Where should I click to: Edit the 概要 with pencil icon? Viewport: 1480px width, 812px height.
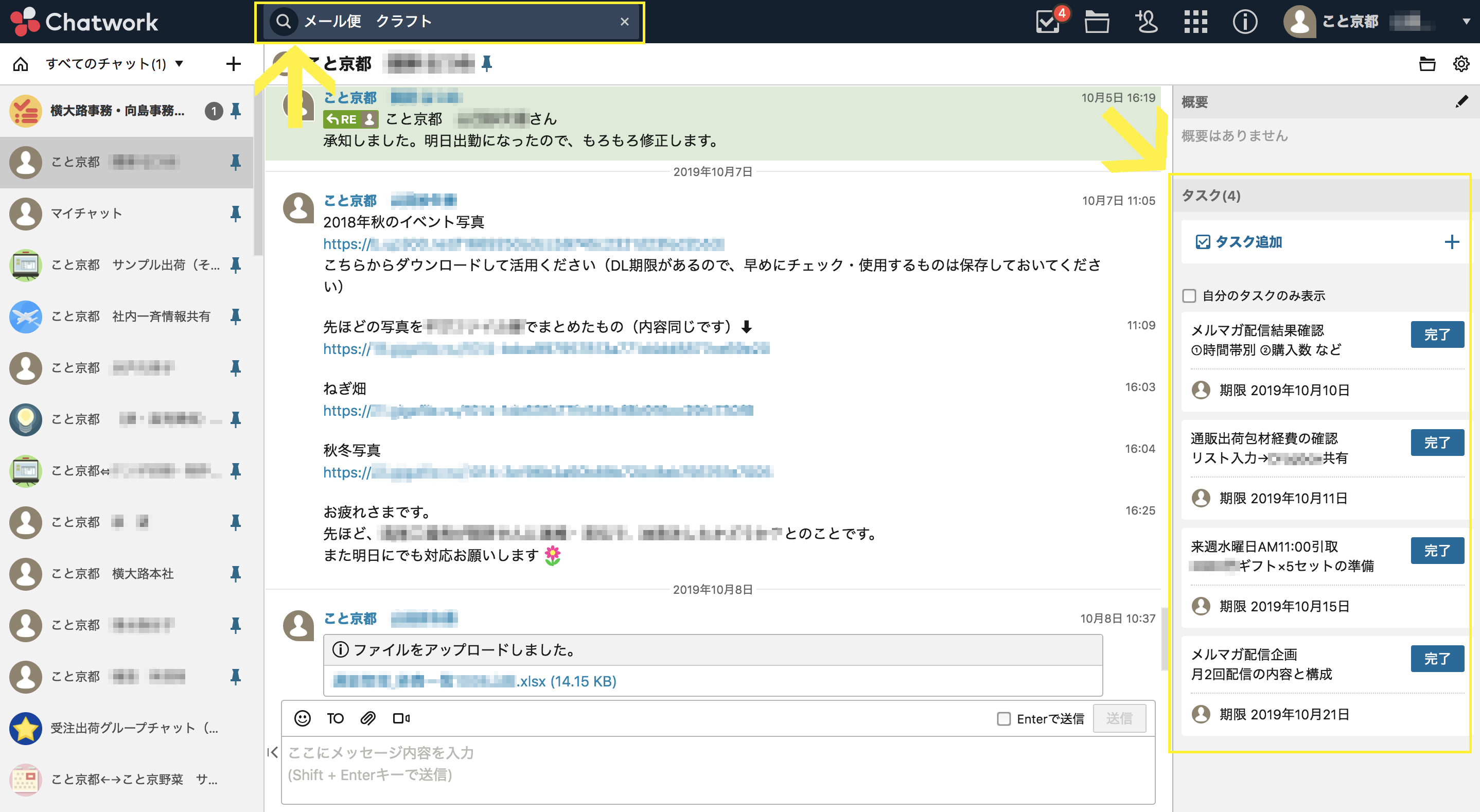coord(1461,102)
